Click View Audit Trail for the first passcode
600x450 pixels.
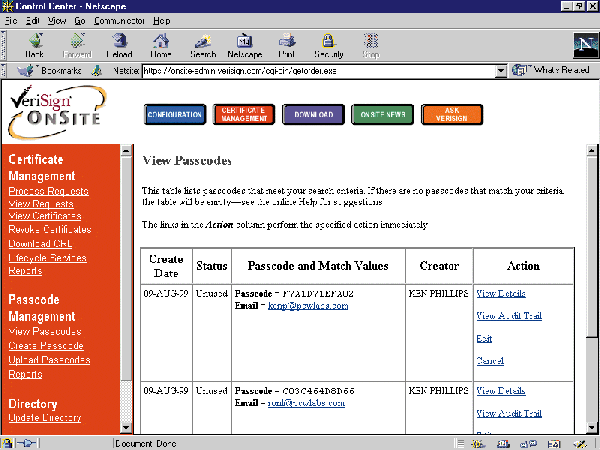[x=509, y=316]
